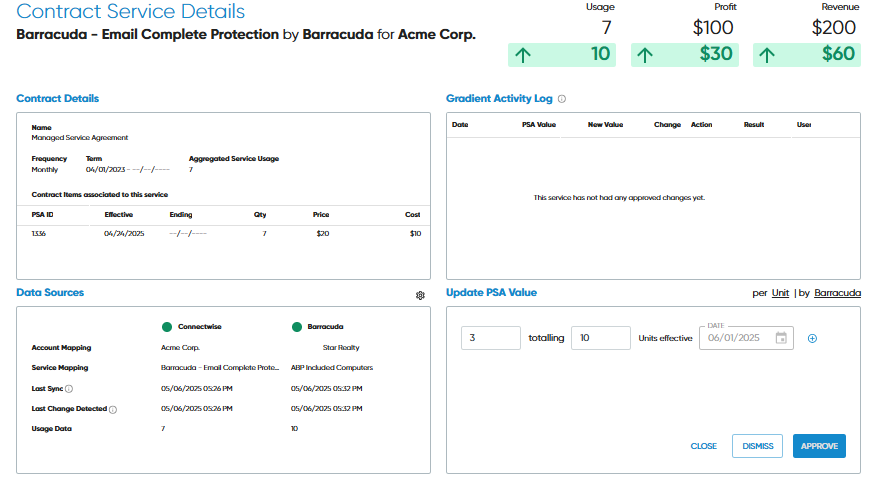Click the Revenue $200 figure
This screenshot has width=876, height=482.
tap(834, 27)
